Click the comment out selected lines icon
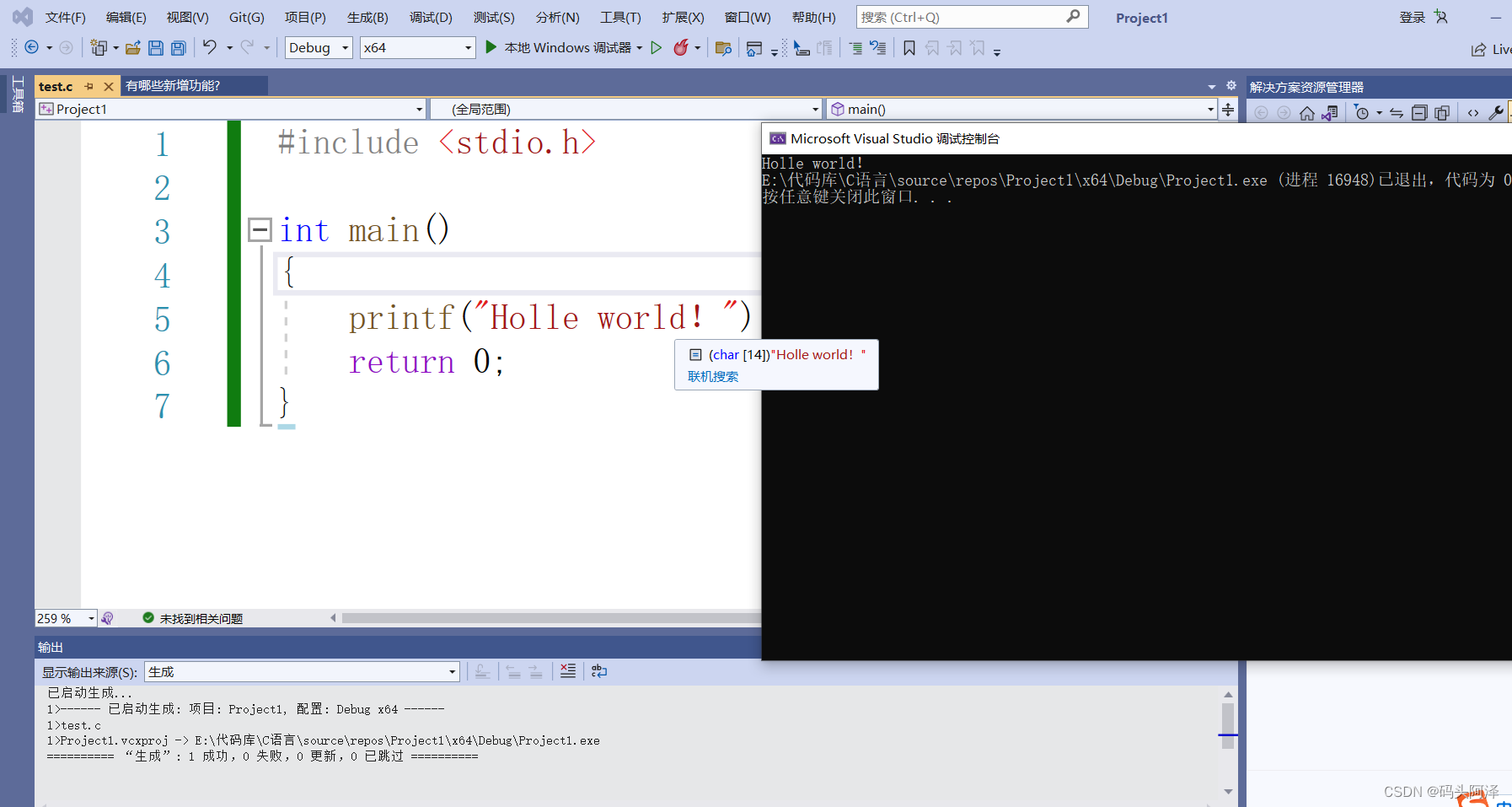This screenshot has height=807, width=1512. (x=855, y=48)
